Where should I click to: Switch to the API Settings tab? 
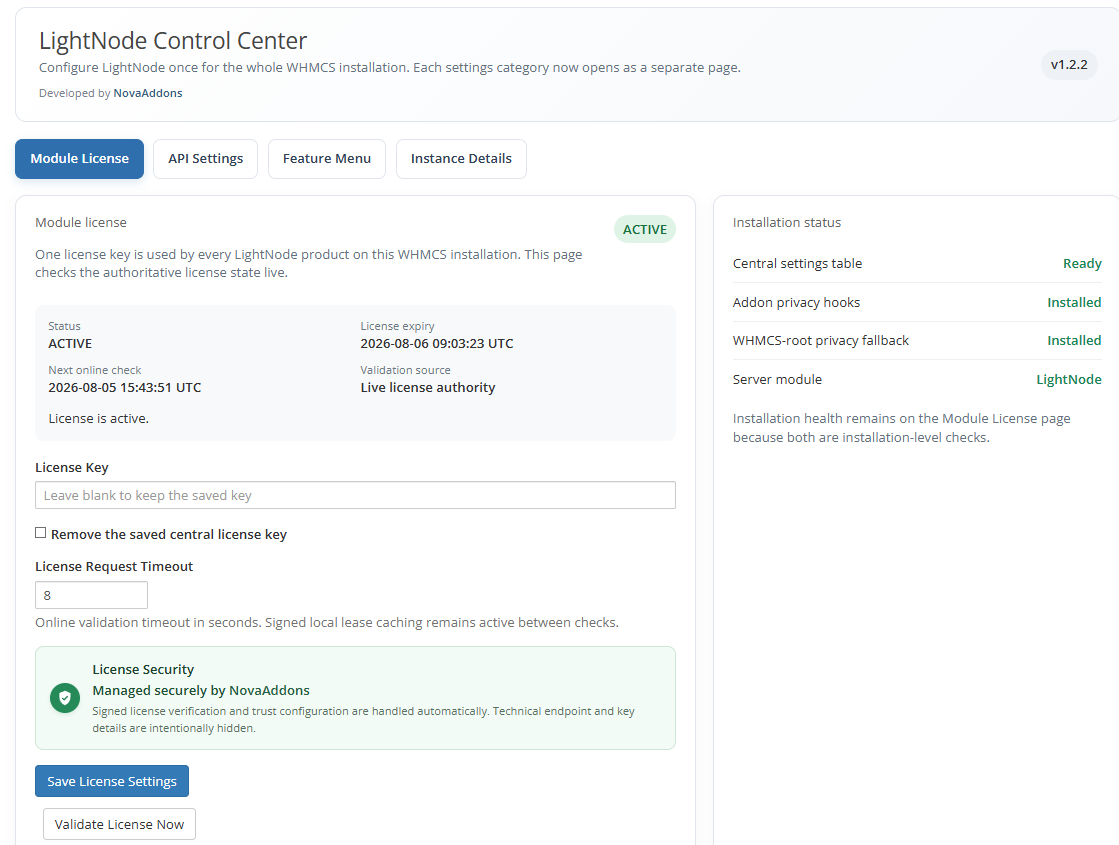click(x=206, y=158)
